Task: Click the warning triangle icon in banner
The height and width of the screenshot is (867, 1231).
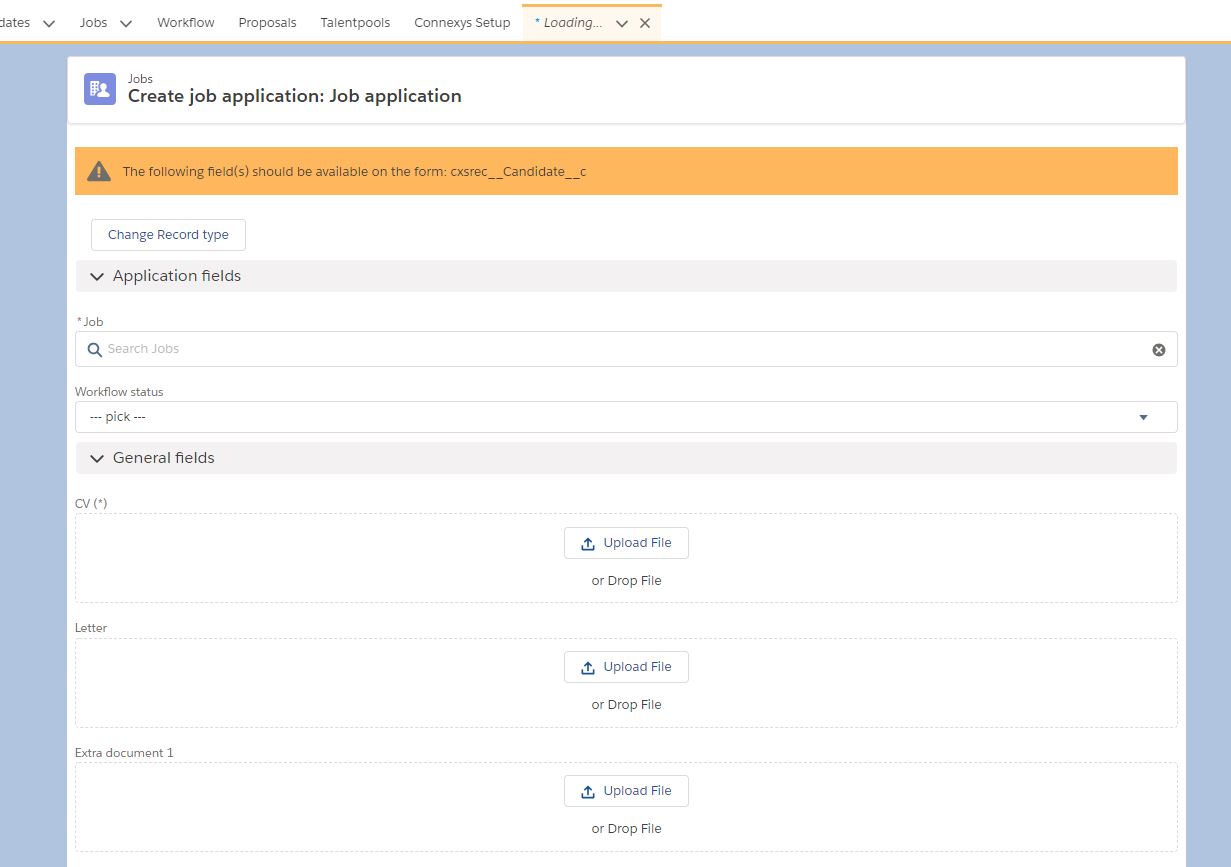Action: coord(99,171)
